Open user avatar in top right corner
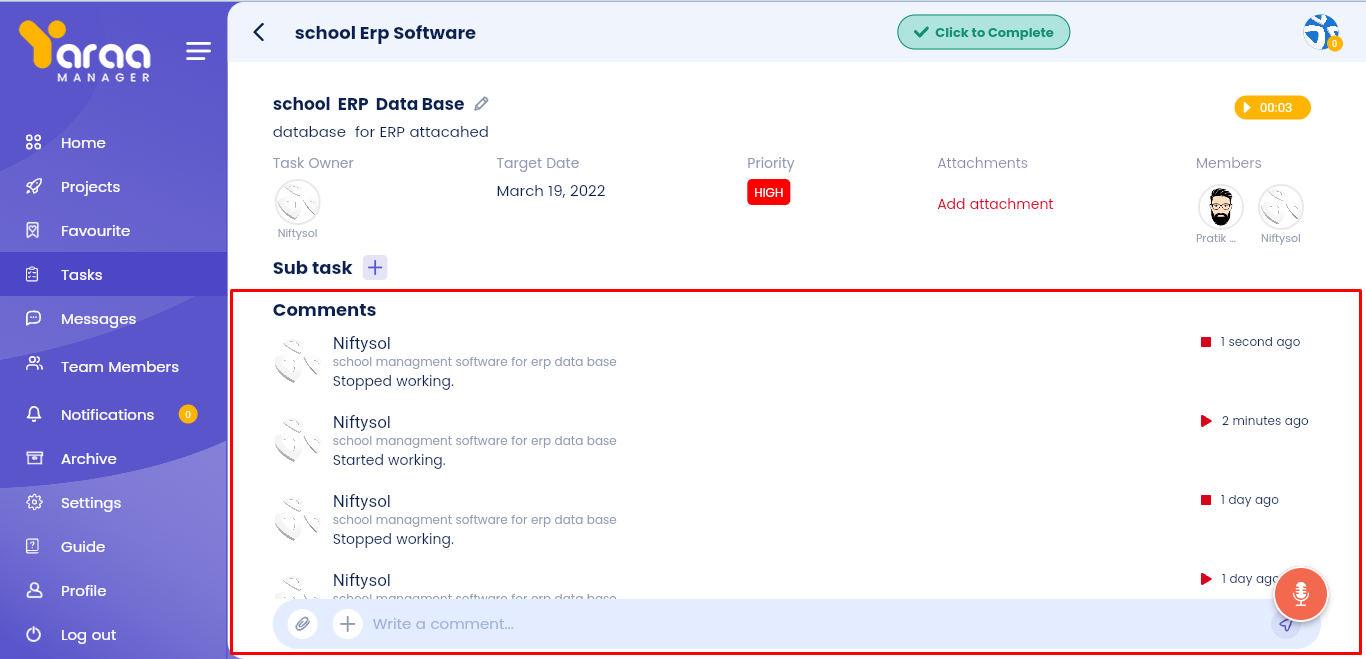The image size is (1366, 659). (x=1321, y=32)
